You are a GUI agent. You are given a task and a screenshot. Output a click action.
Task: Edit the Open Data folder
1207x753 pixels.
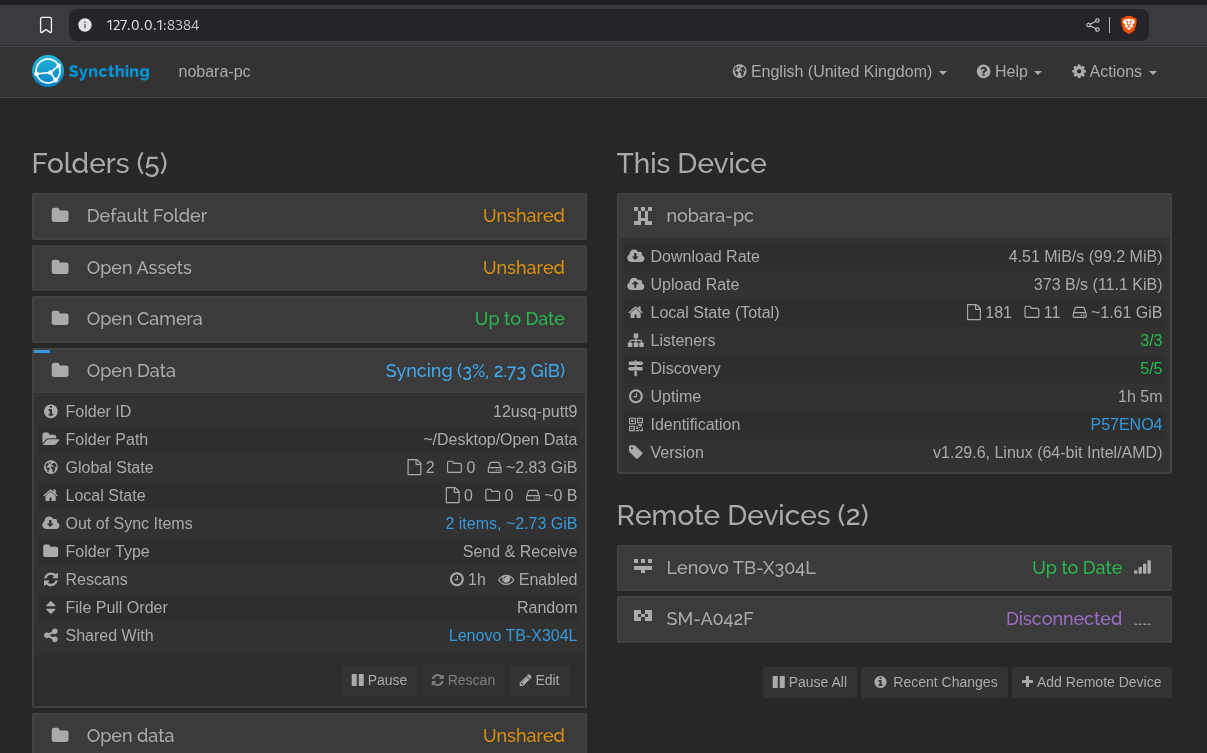pos(540,680)
